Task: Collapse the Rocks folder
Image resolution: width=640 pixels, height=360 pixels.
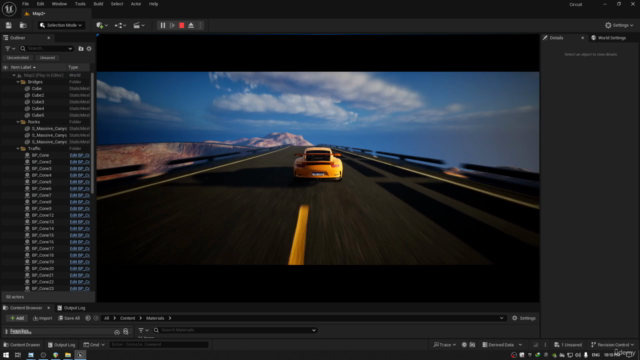Action: (x=18, y=122)
